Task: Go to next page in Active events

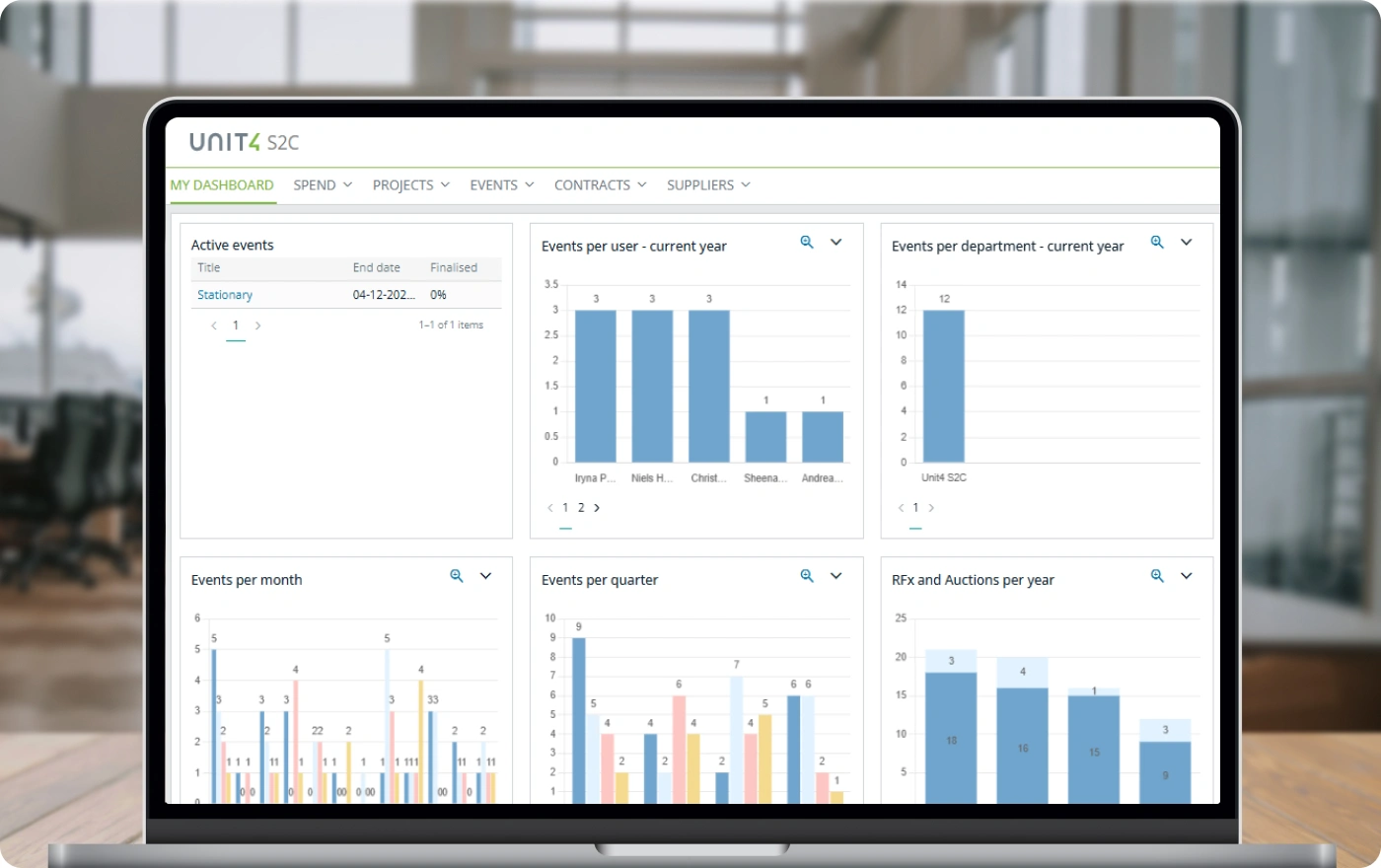Action: tap(258, 325)
